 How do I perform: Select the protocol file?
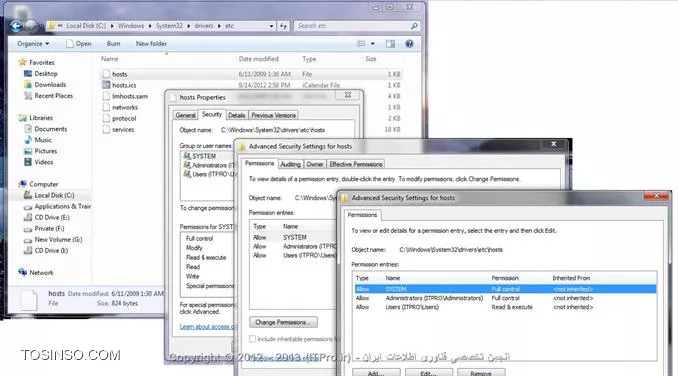click(x=124, y=118)
